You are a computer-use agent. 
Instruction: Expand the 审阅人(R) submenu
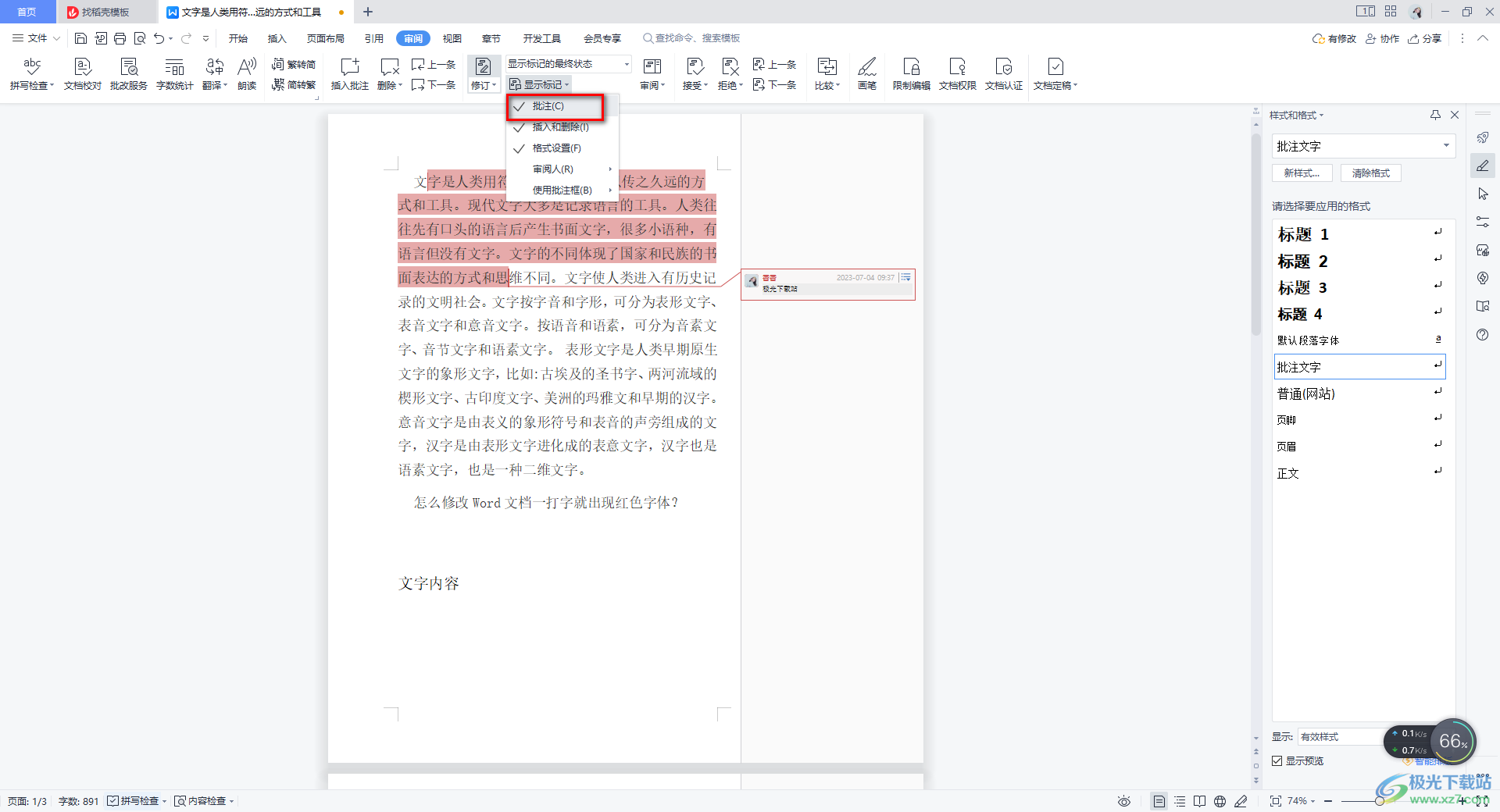click(562, 169)
